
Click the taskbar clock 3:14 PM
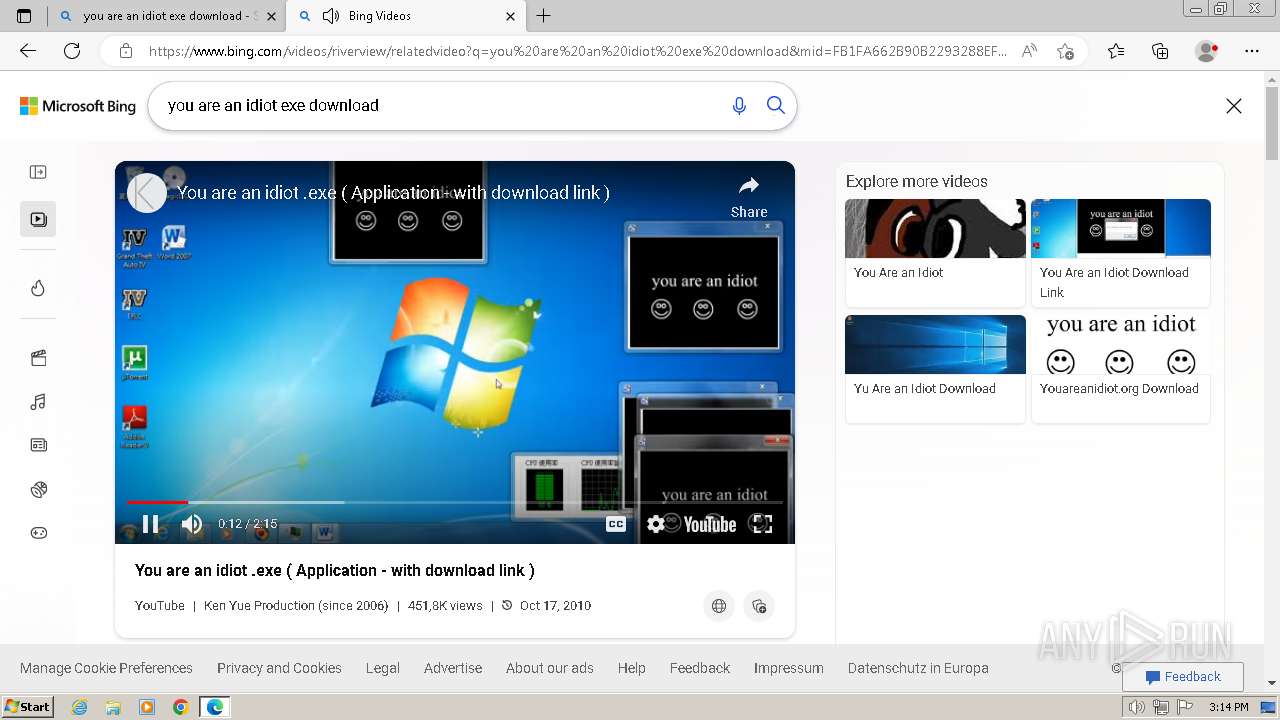pyautogui.click(x=1228, y=707)
